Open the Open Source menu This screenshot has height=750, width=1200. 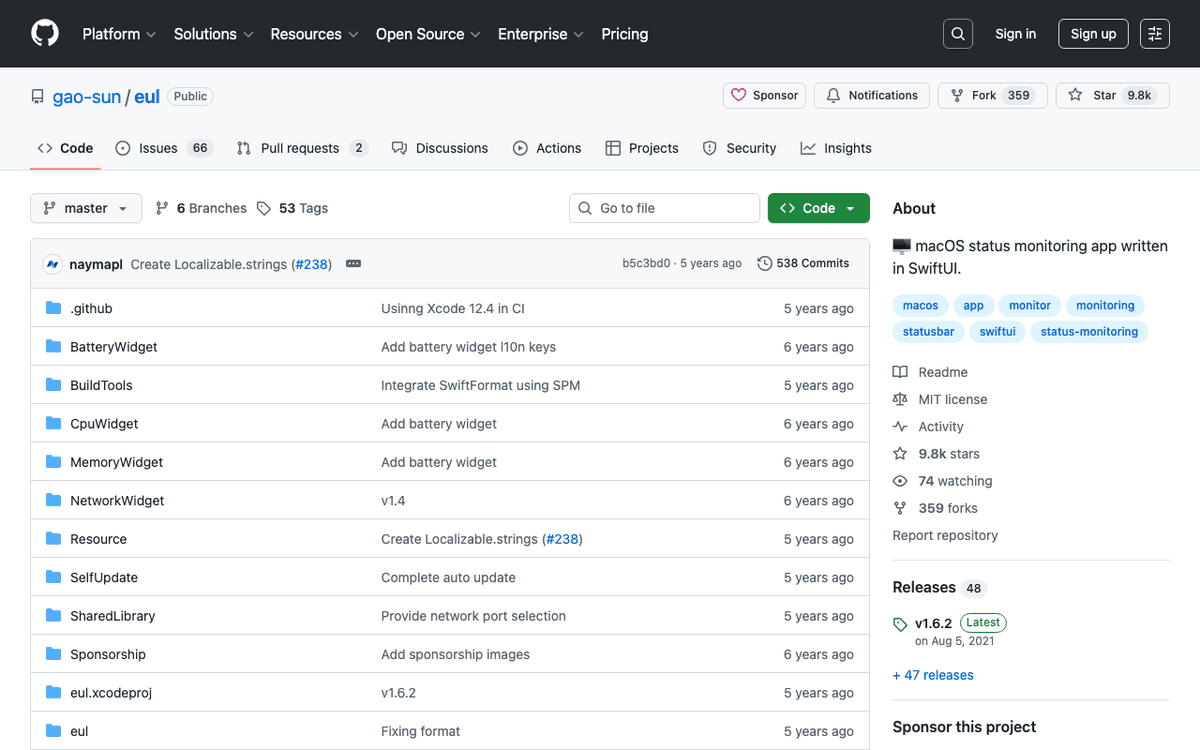click(x=427, y=33)
